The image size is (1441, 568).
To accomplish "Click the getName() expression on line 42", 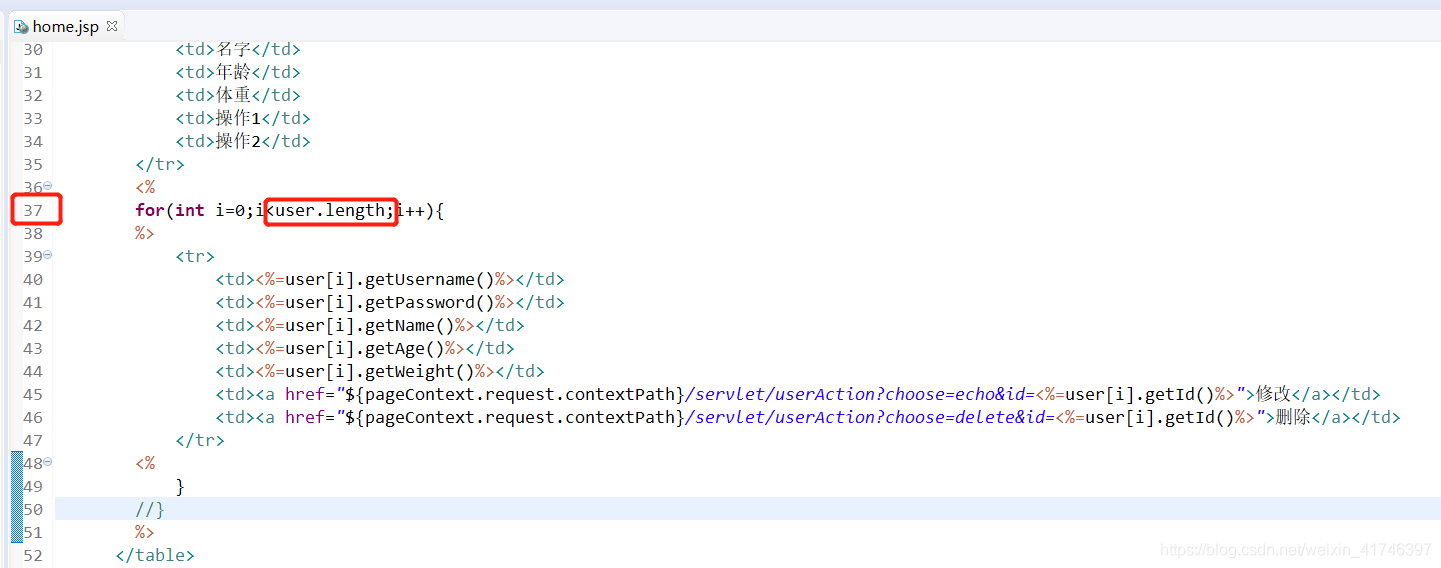I will pos(370,325).
